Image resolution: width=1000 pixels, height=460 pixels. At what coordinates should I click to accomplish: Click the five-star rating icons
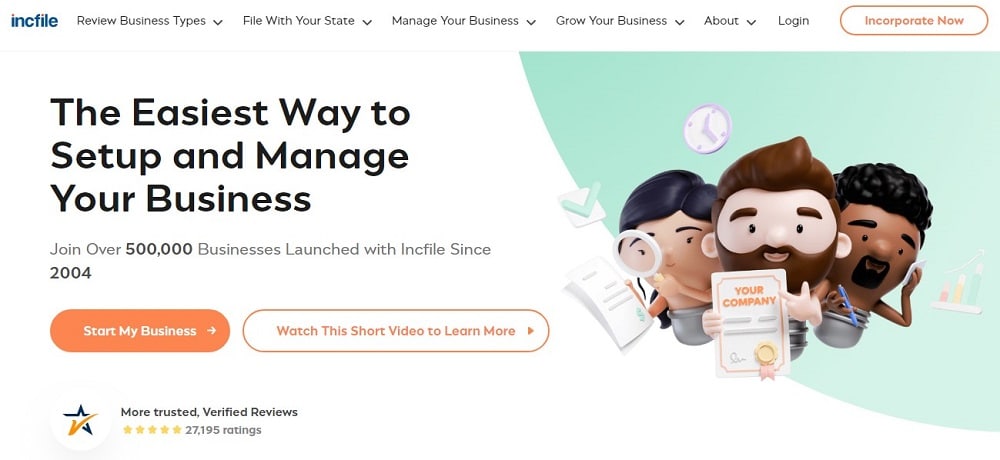pyautogui.click(x=152, y=430)
